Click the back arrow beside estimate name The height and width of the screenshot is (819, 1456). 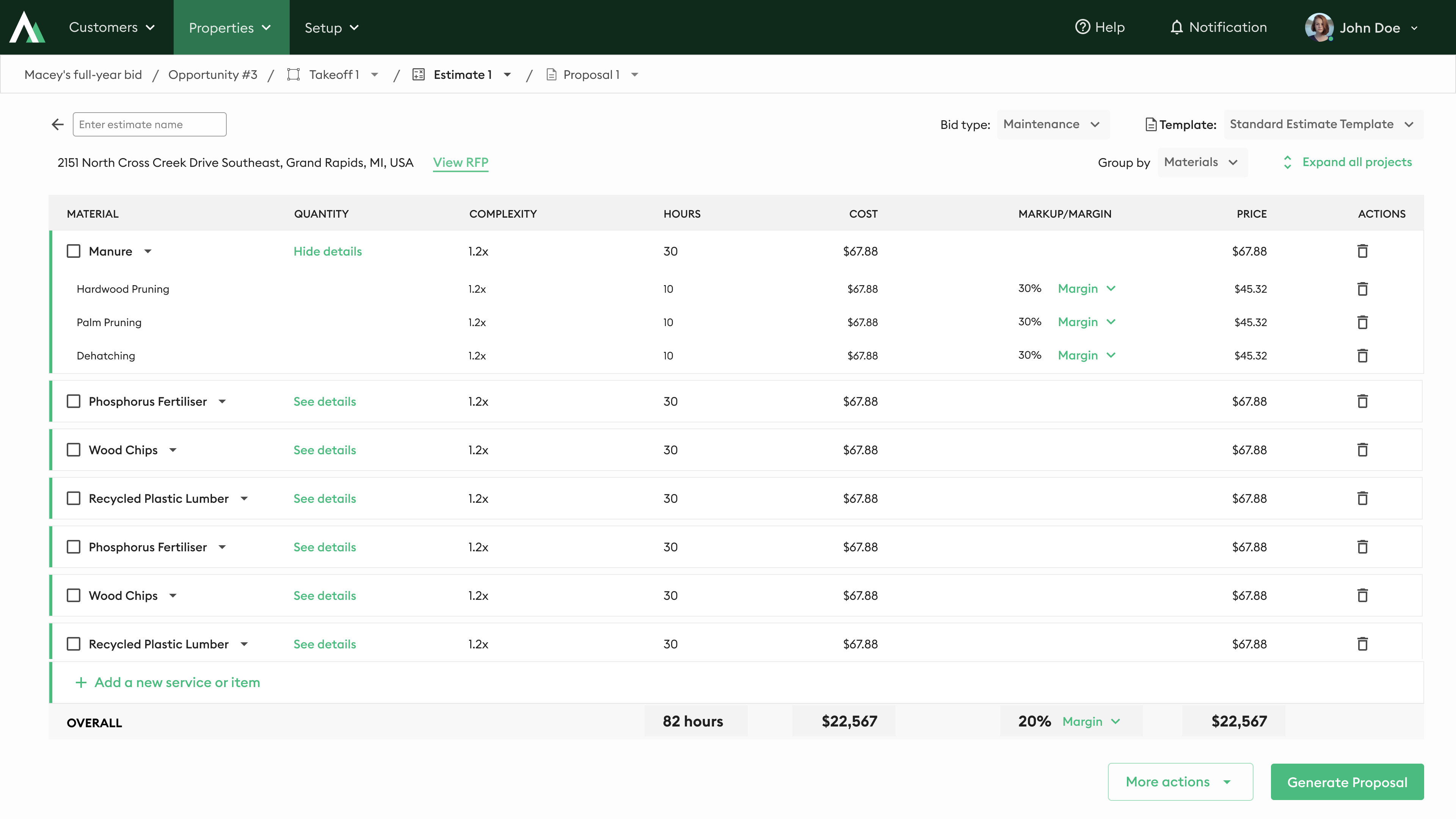point(58,124)
